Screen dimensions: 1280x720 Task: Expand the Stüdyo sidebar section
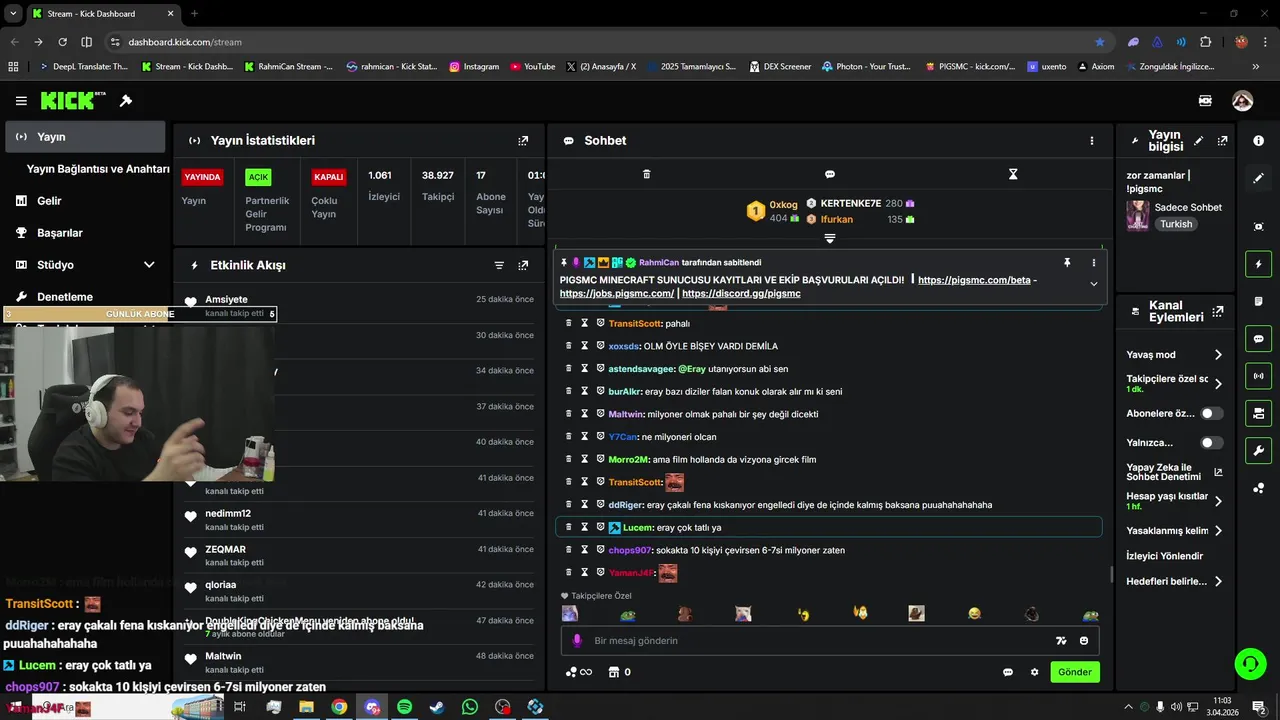click(x=149, y=265)
